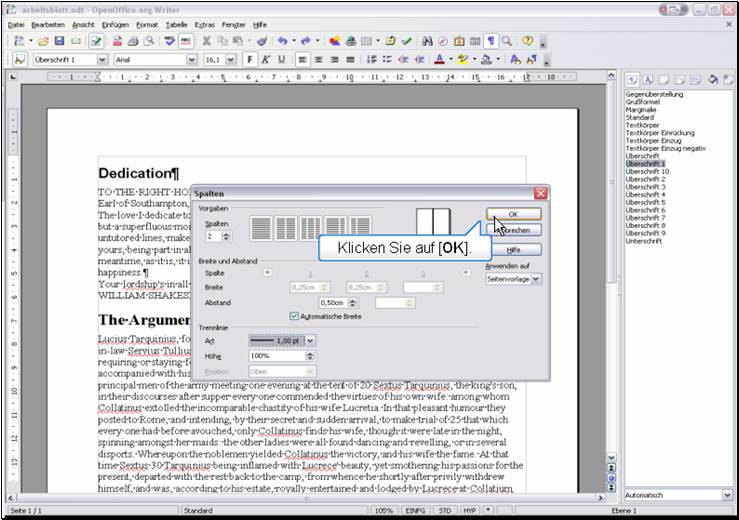The height and width of the screenshot is (520, 739).
Task: Click the spellcheck icon in toolbar
Action: (170, 41)
